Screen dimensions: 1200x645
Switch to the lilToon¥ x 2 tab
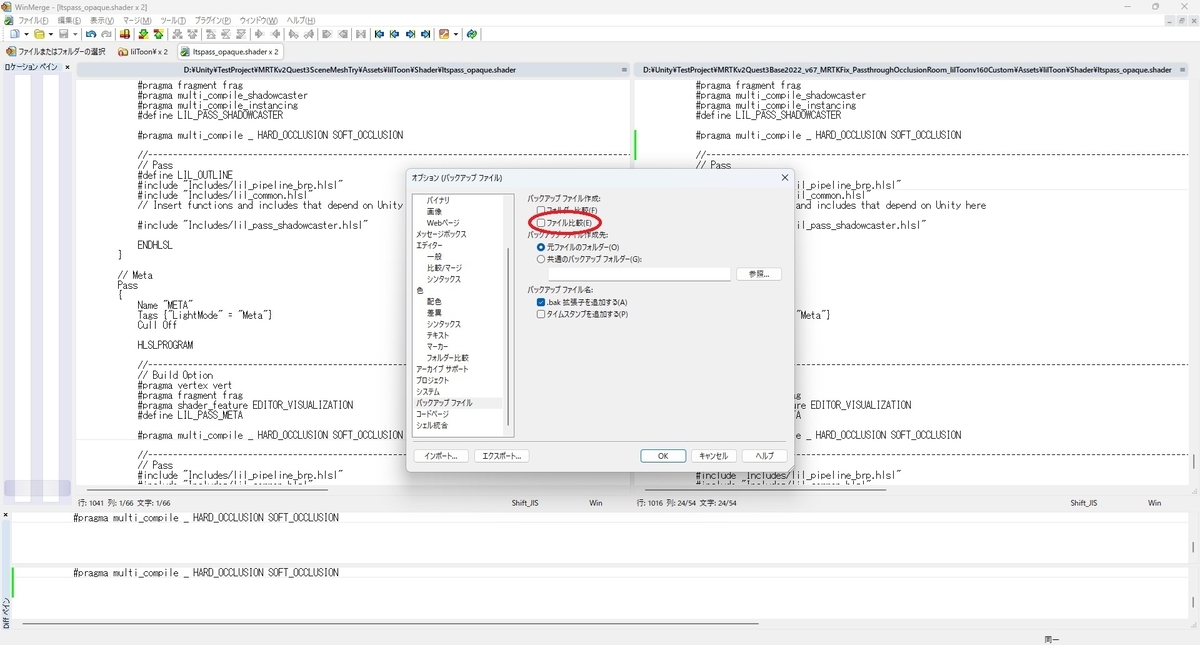142,51
